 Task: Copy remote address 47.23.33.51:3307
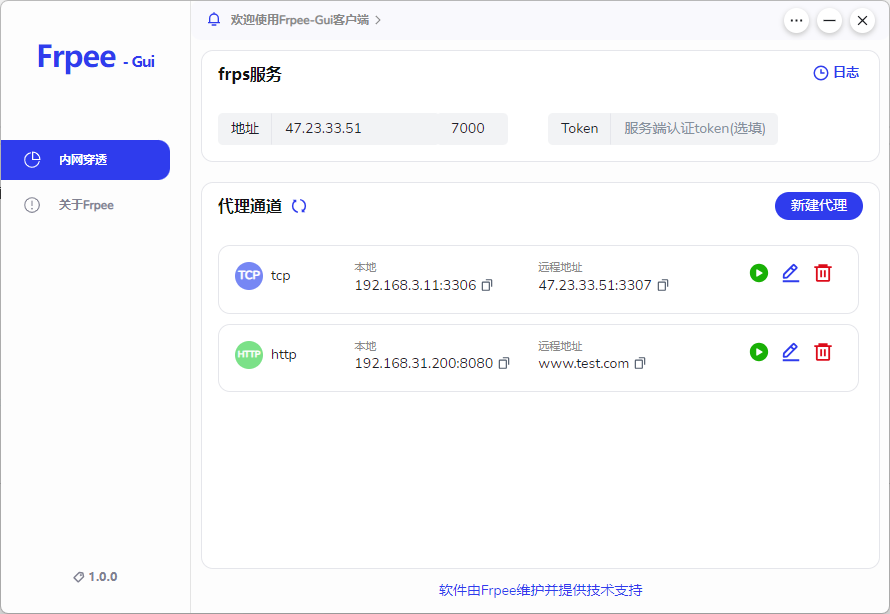(663, 285)
